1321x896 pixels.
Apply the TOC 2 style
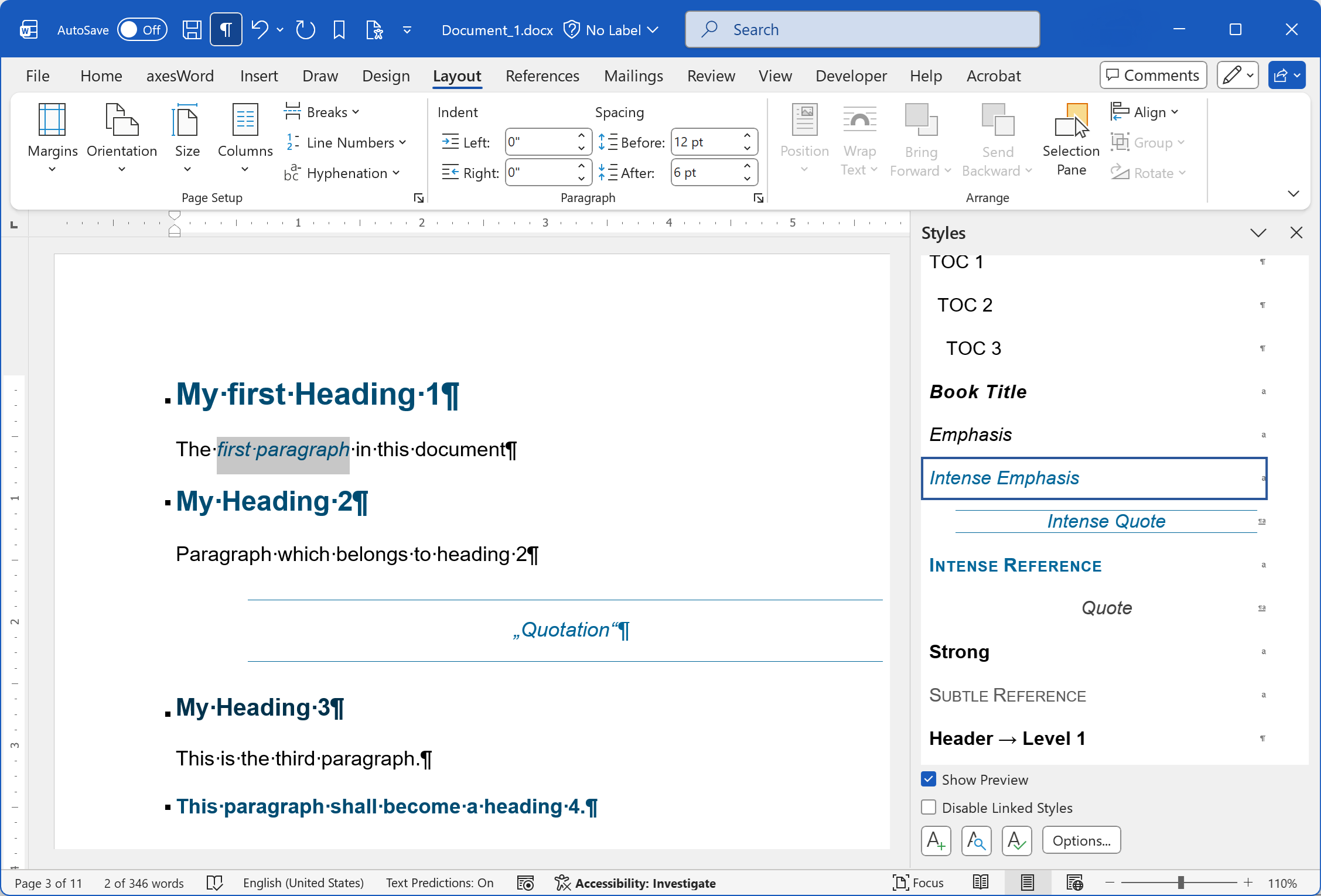(x=1094, y=305)
